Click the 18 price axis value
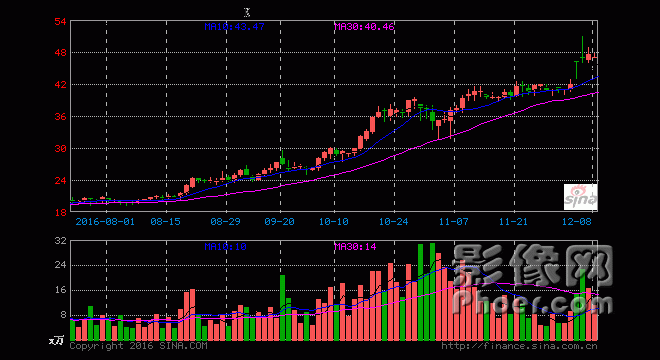Image resolution: width=660 pixels, height=360 pixels. pos(60,213)
